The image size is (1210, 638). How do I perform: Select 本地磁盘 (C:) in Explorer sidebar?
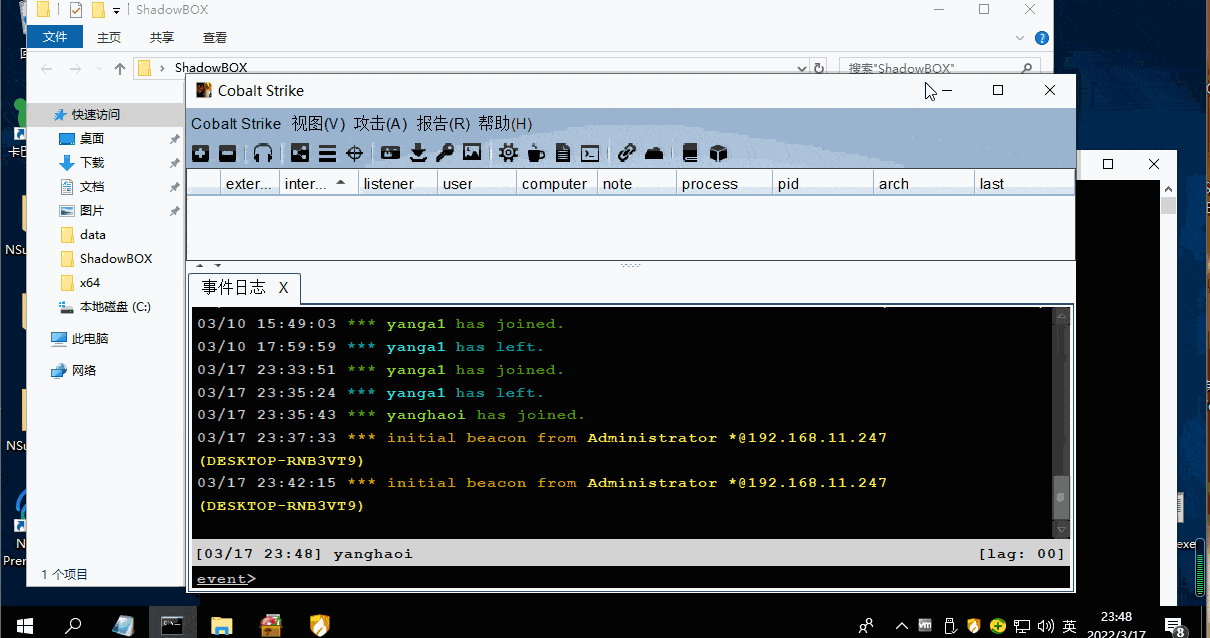115,307
